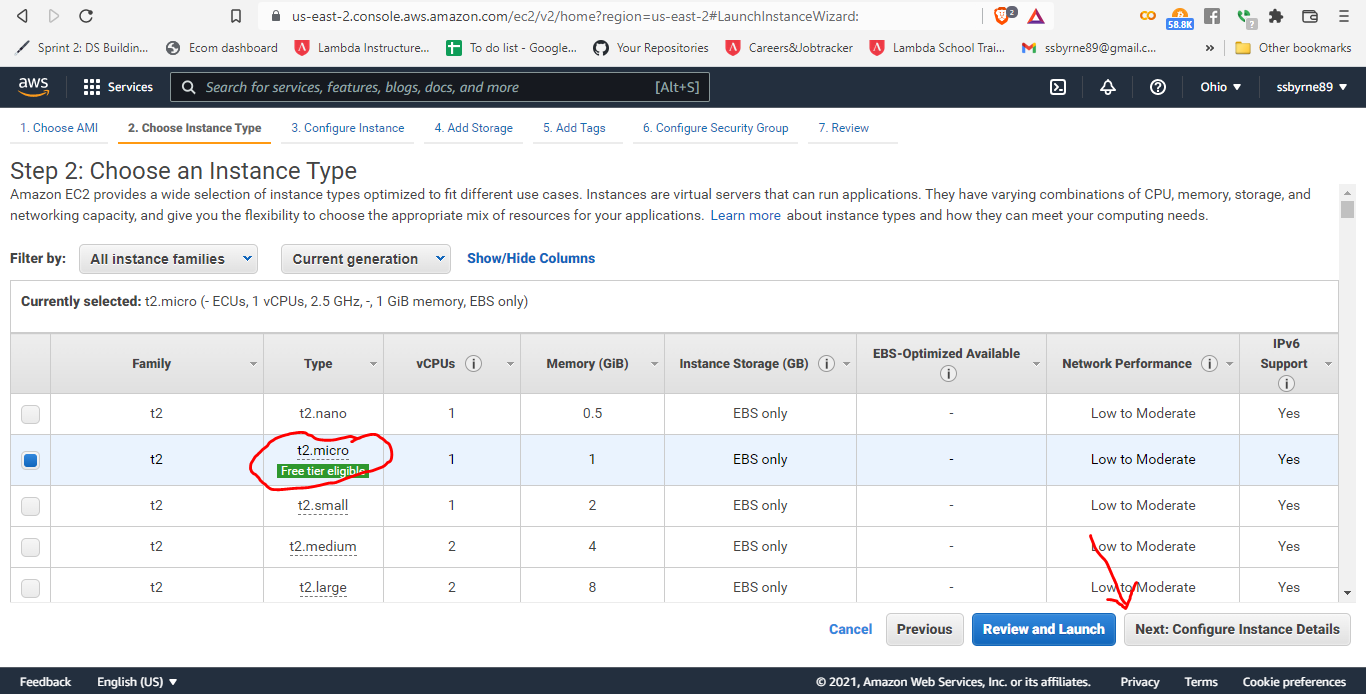Click the Previous button
The image size is (1366, 694).
click(x=924, y=629)
